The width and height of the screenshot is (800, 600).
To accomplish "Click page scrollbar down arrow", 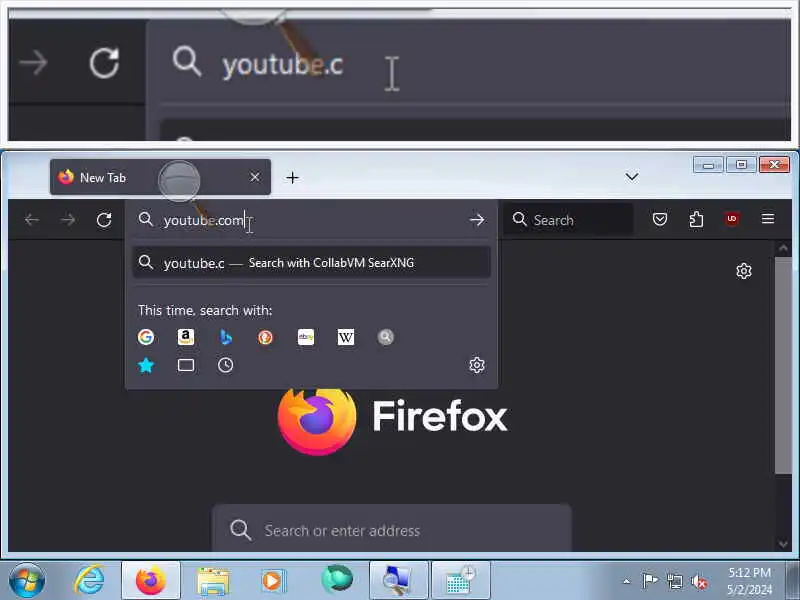I will coord(783,544).
